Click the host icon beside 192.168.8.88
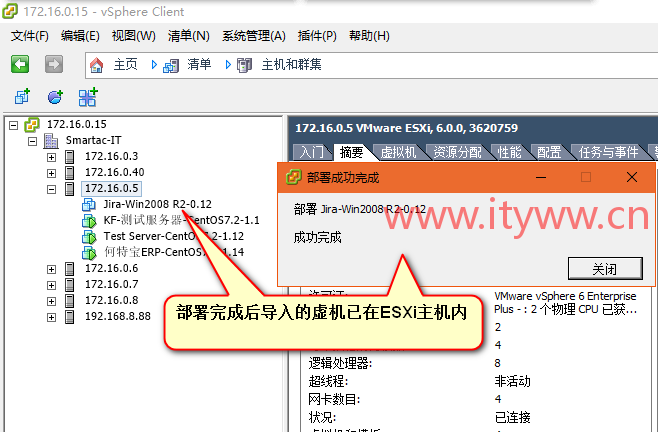Viewport: 658px width, 432px height. [70, 317]
